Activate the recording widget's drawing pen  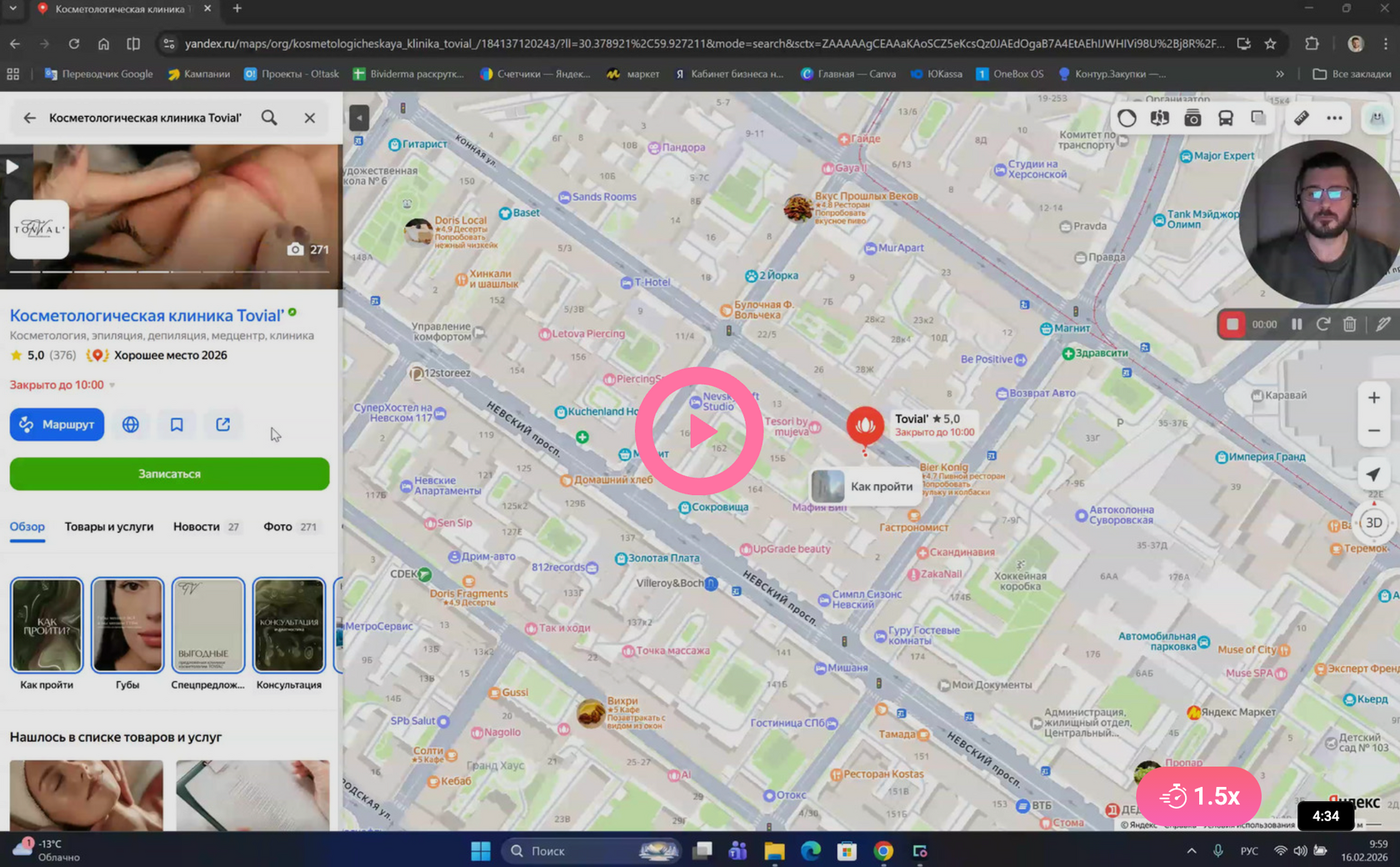(1384, 324)
